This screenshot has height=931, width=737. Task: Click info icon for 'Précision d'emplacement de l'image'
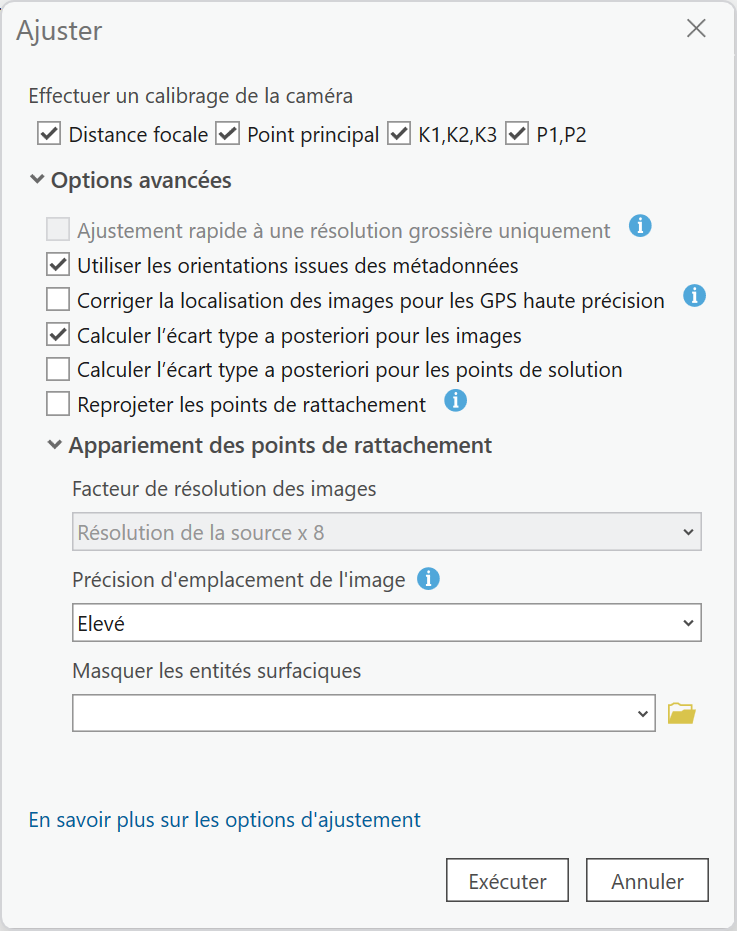tap(428, 578)
